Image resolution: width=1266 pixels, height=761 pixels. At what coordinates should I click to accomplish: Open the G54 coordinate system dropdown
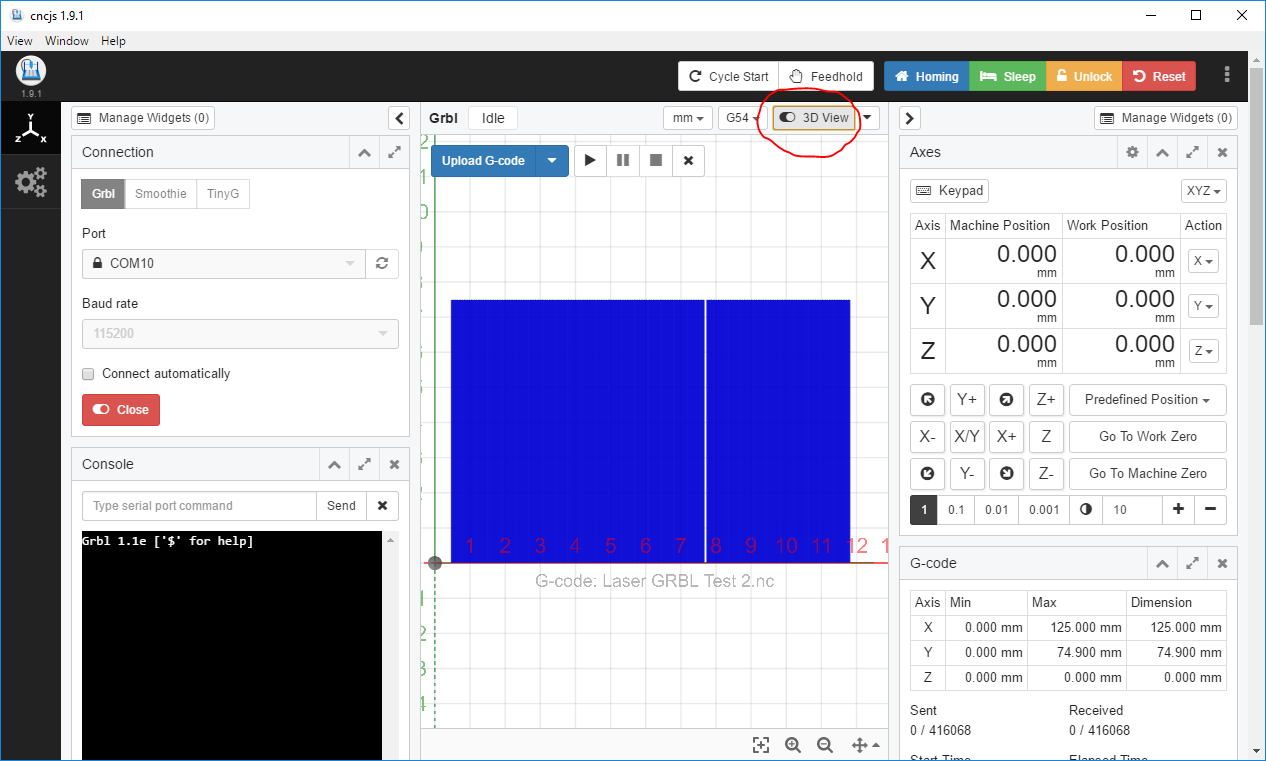pos(742,118)
